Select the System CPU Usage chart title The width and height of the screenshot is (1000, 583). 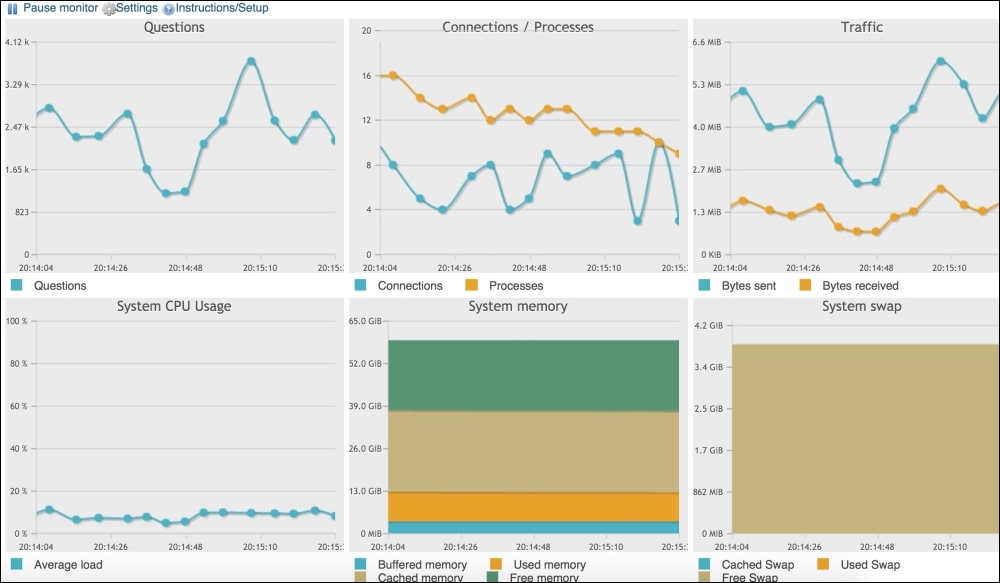tap(174, 306)
